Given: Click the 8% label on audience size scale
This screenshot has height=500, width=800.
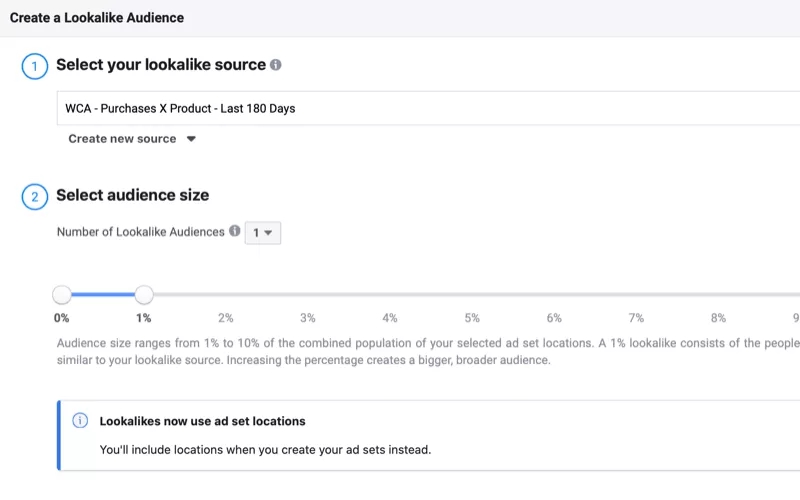Looking at the screenshot, I should 718,318.
